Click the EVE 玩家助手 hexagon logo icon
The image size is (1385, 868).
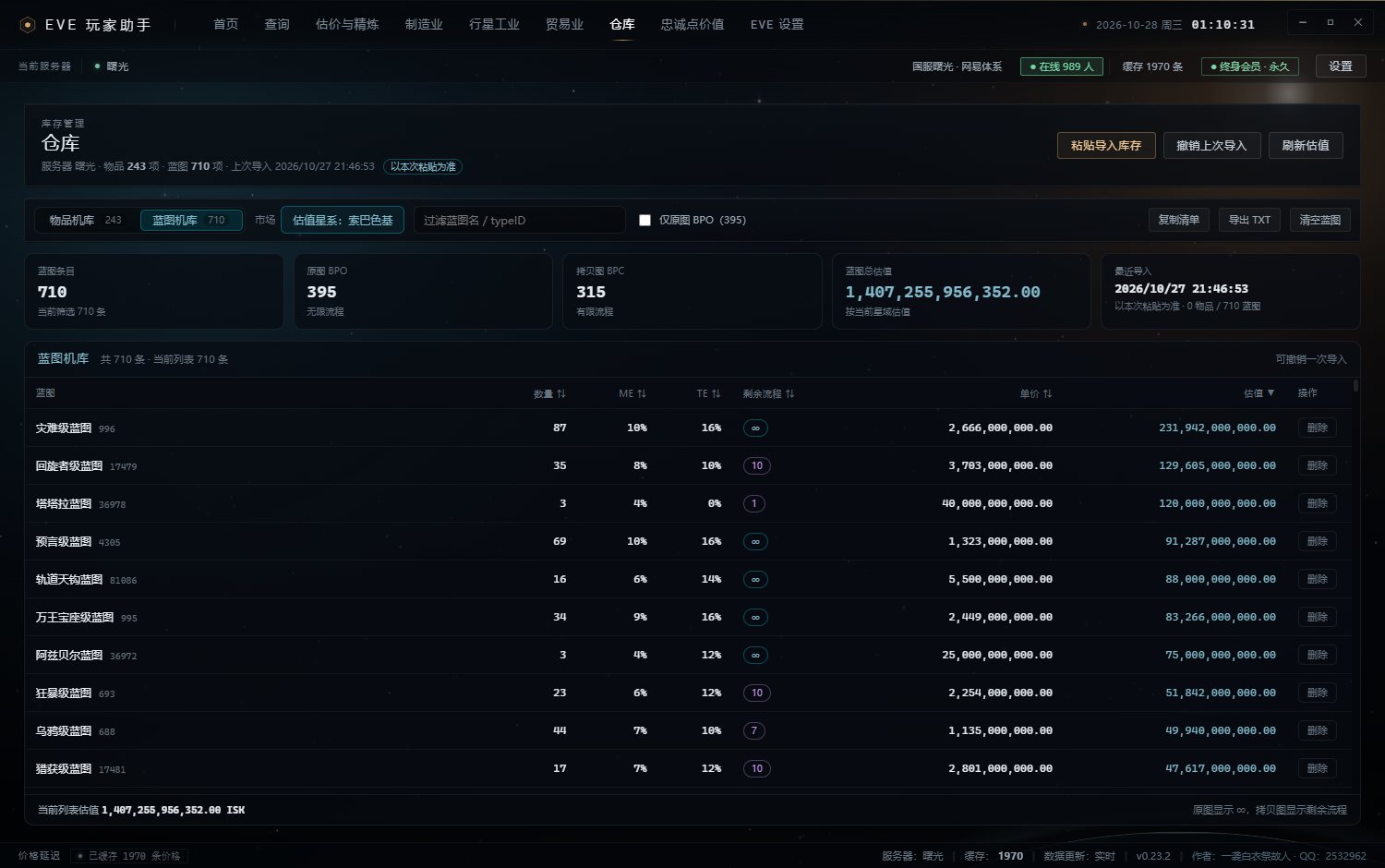pyautogui.click(x=28, y=25)
